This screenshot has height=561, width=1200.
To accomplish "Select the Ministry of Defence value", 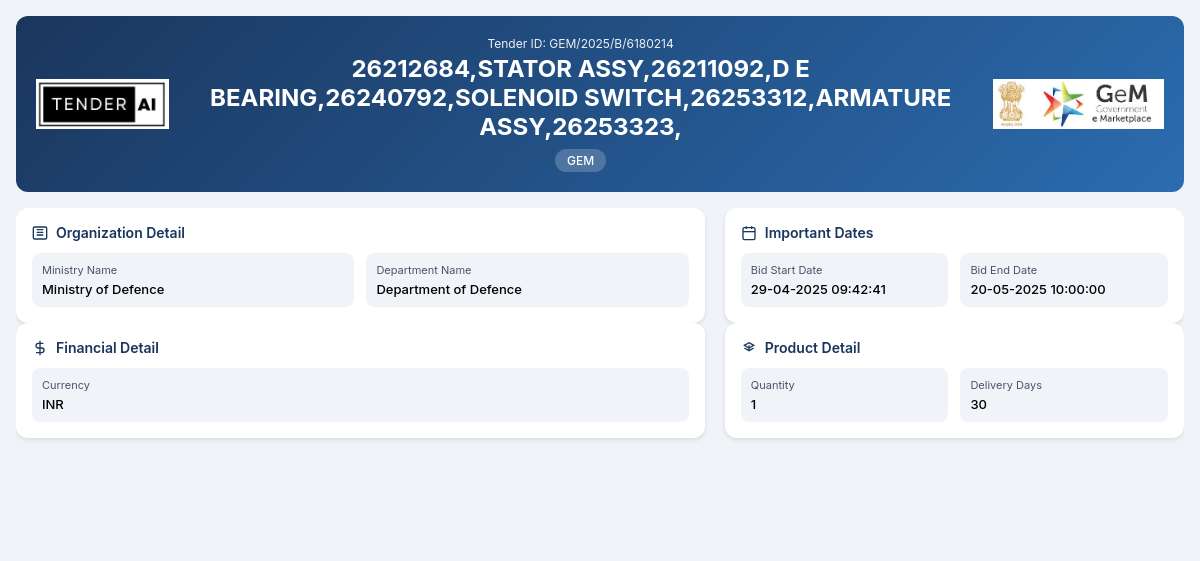I will (x=103, y=290).
